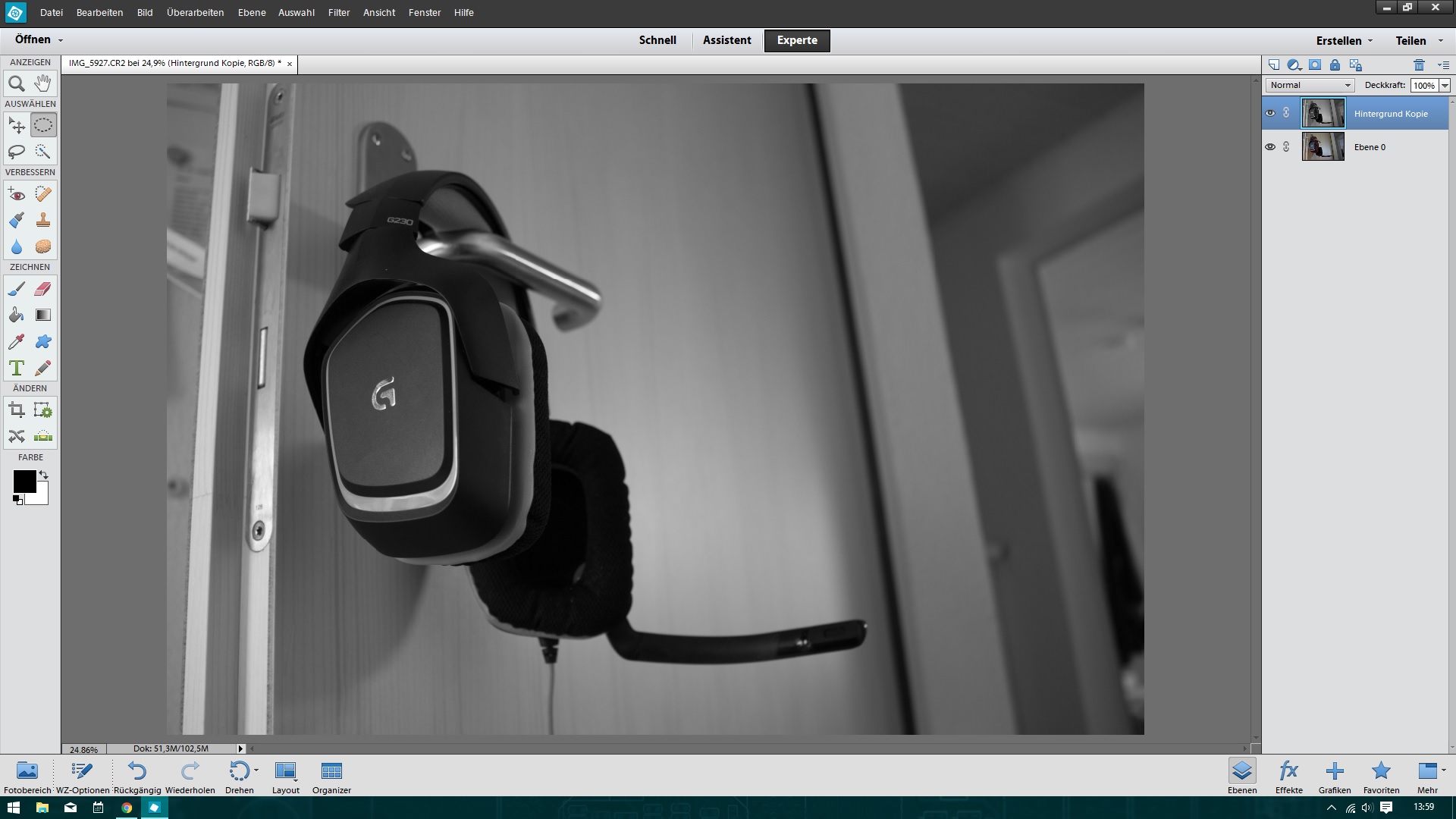This screenshot has width=1456, height=819.
Task: Switch to Assistent mode
Action: pyautogui.click(x=726, y=40)
